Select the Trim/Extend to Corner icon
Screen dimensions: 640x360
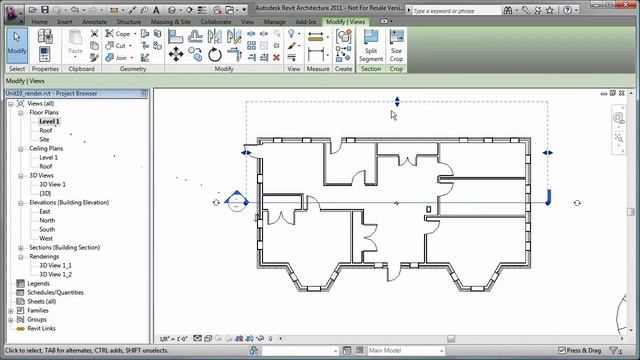[x=234, y=54]
